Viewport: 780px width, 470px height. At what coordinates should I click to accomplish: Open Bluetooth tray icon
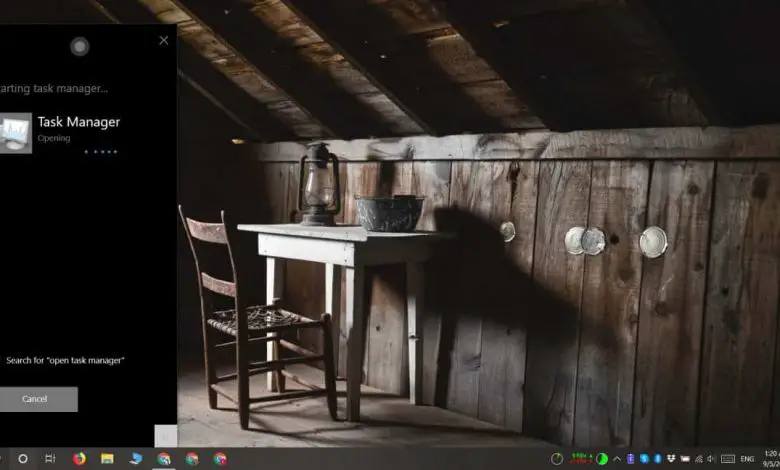657,459
